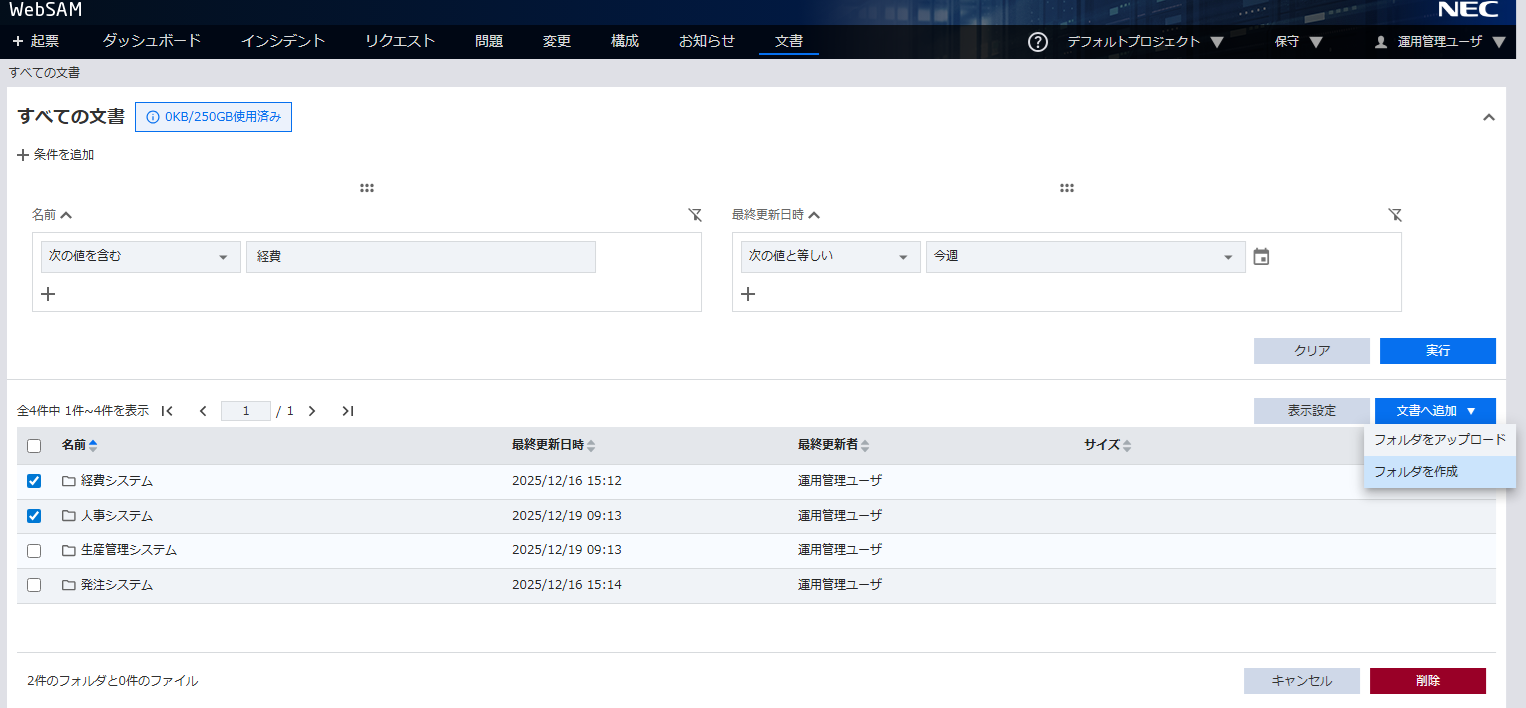1526x708 pixels.
Task: Sort the table by サイズ column
Action: [1108, 446]
